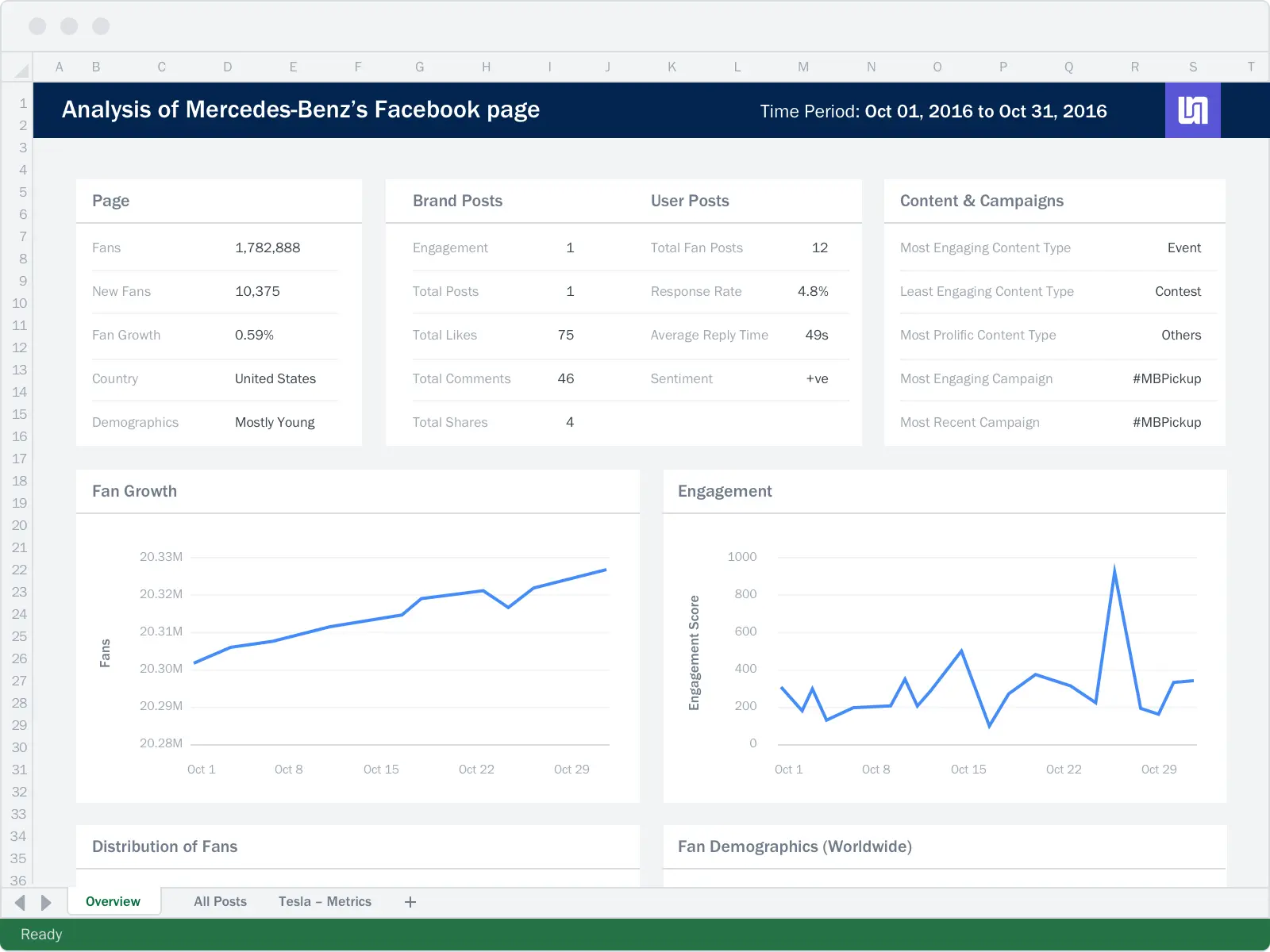Click the Total Fan Posts value 12
The width and height of the screenshot is (1270, 952).
tap(820, 248)
